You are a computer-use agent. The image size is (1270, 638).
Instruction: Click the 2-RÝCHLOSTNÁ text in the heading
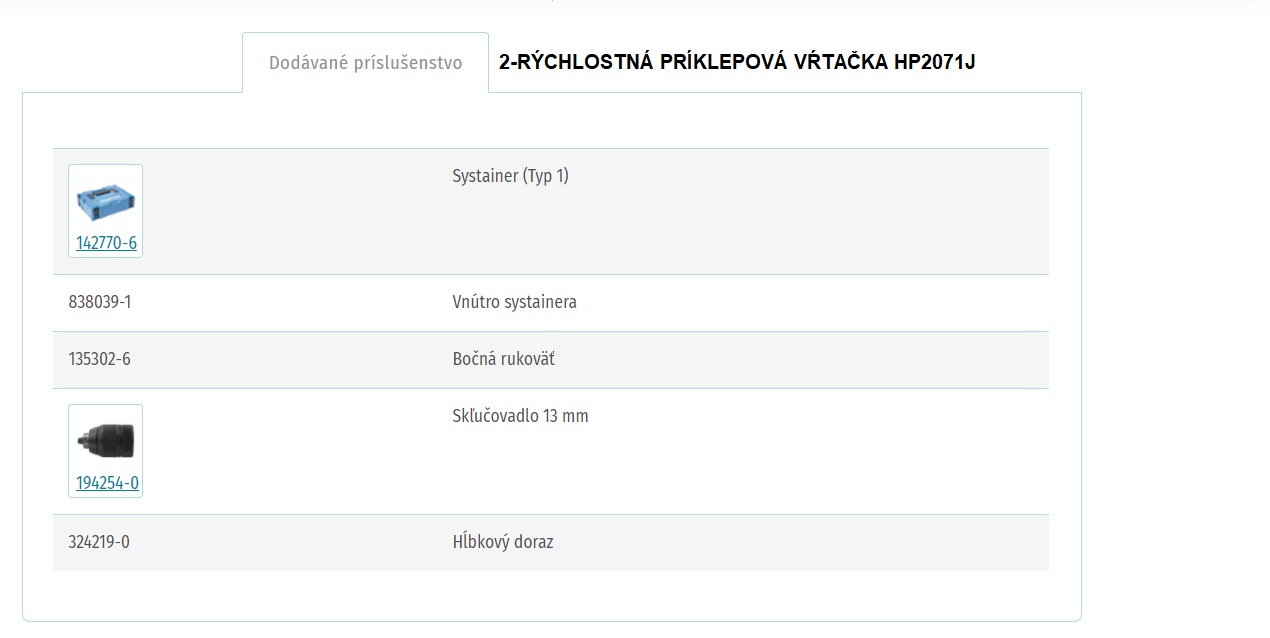tap(575, 62)
